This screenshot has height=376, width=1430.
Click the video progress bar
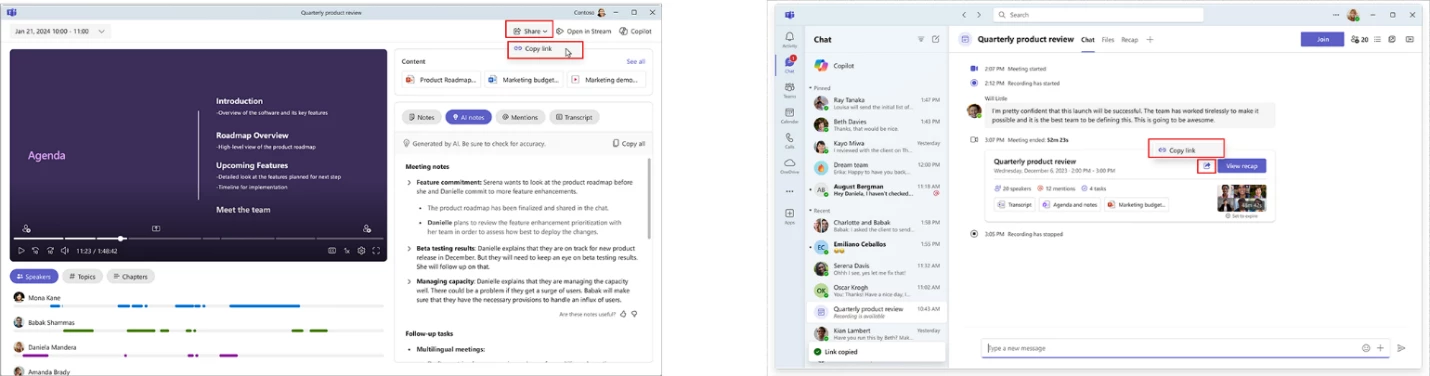(199, 239)
